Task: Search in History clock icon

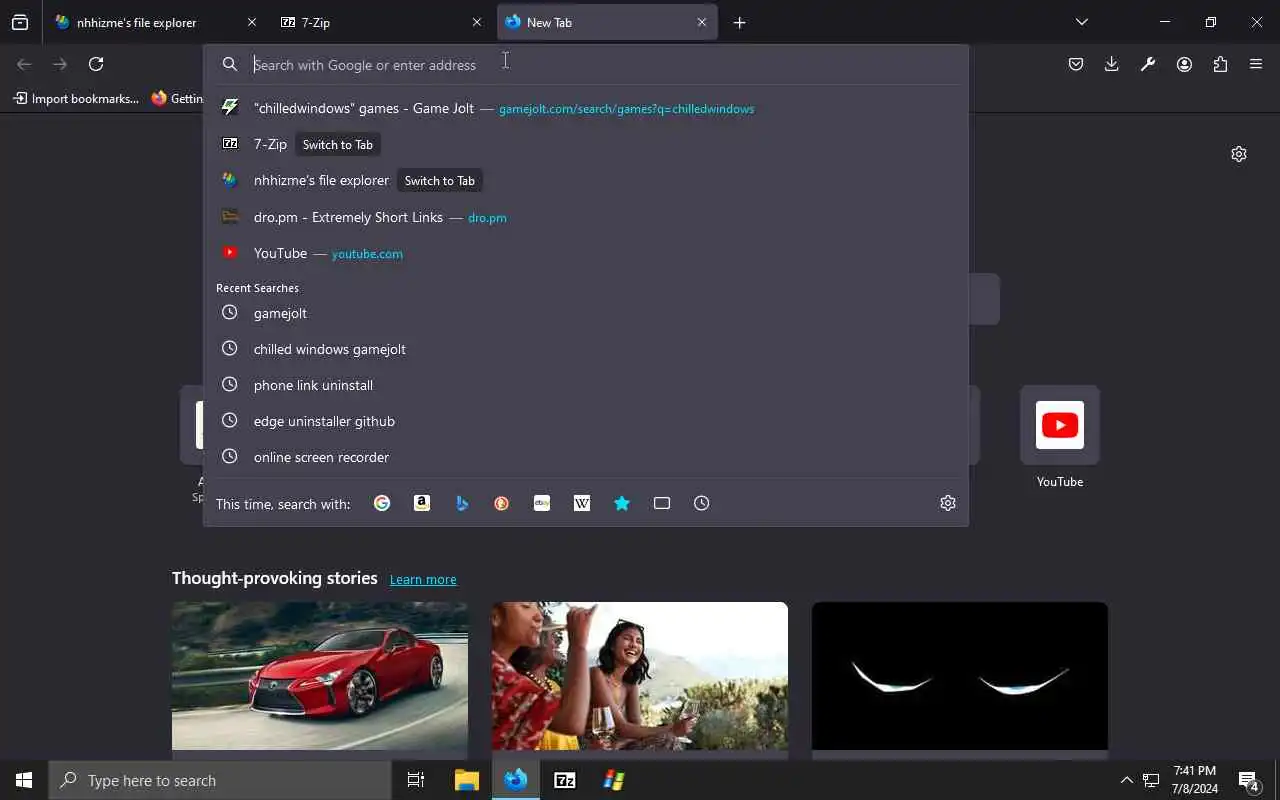Action: [x=702, y=503]
